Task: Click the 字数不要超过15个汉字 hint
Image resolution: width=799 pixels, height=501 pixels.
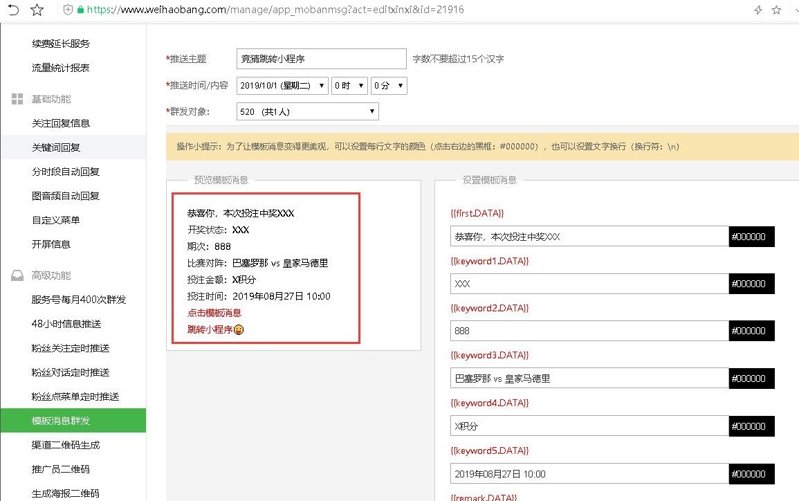Action: (458, 59)
